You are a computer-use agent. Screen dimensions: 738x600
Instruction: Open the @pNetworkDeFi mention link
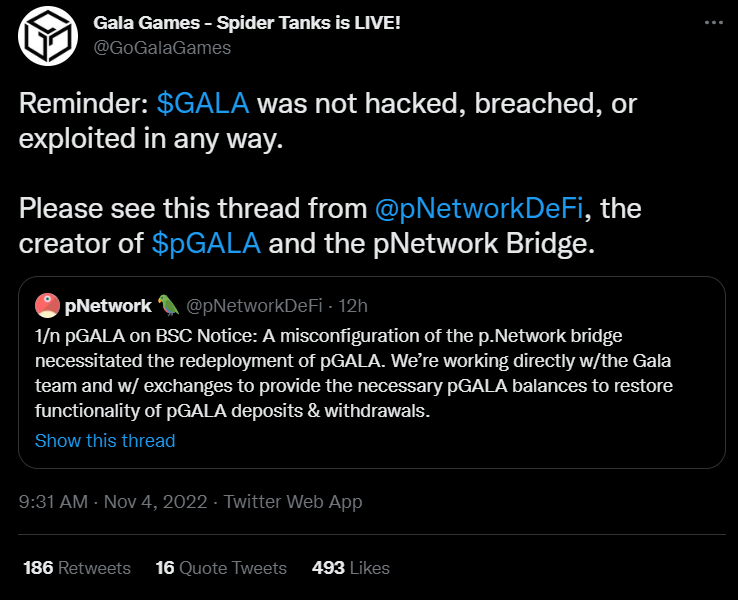click(x=495, y=210)
